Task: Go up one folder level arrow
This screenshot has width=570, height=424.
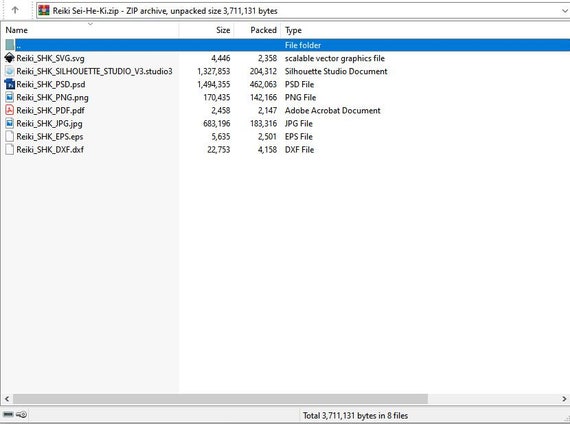Action: pos(15,10)
